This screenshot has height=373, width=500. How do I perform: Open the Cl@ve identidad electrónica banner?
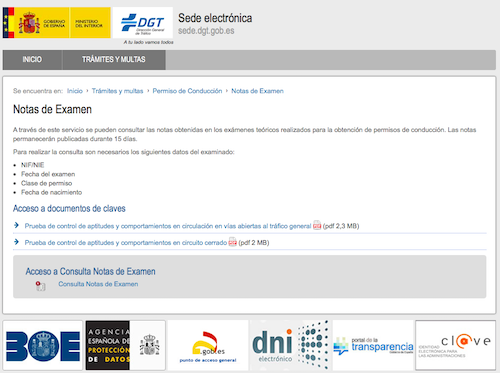coord(456,345)
